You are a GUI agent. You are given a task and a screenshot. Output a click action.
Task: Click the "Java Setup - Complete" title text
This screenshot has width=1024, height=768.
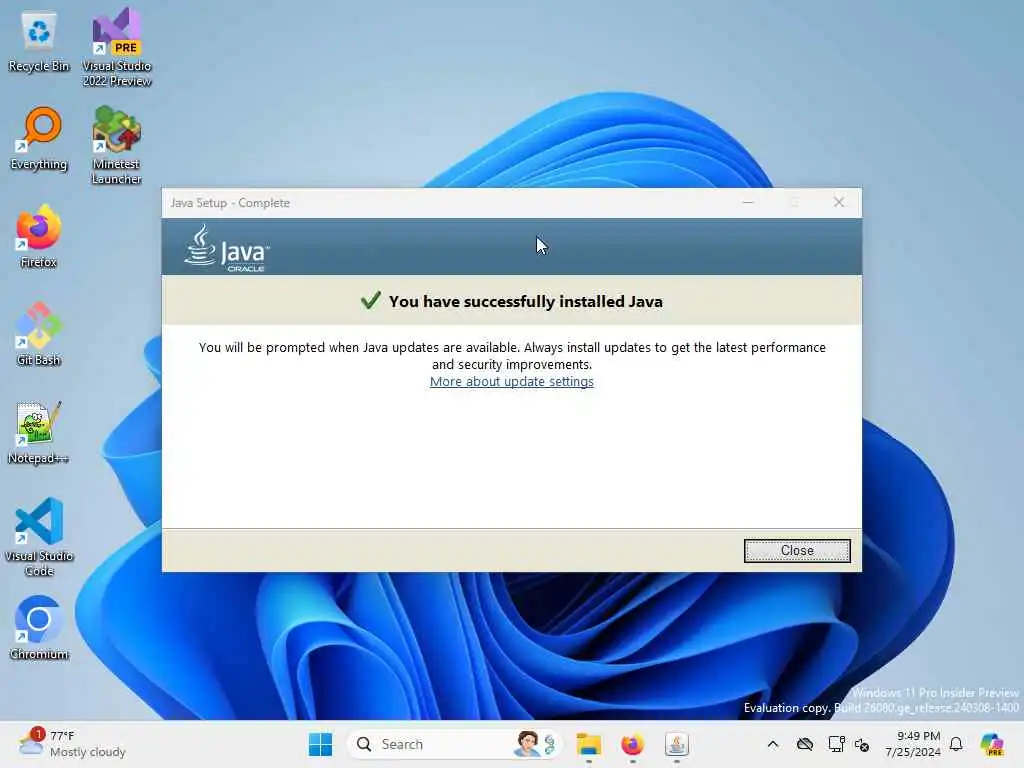(x=230, y=202)
